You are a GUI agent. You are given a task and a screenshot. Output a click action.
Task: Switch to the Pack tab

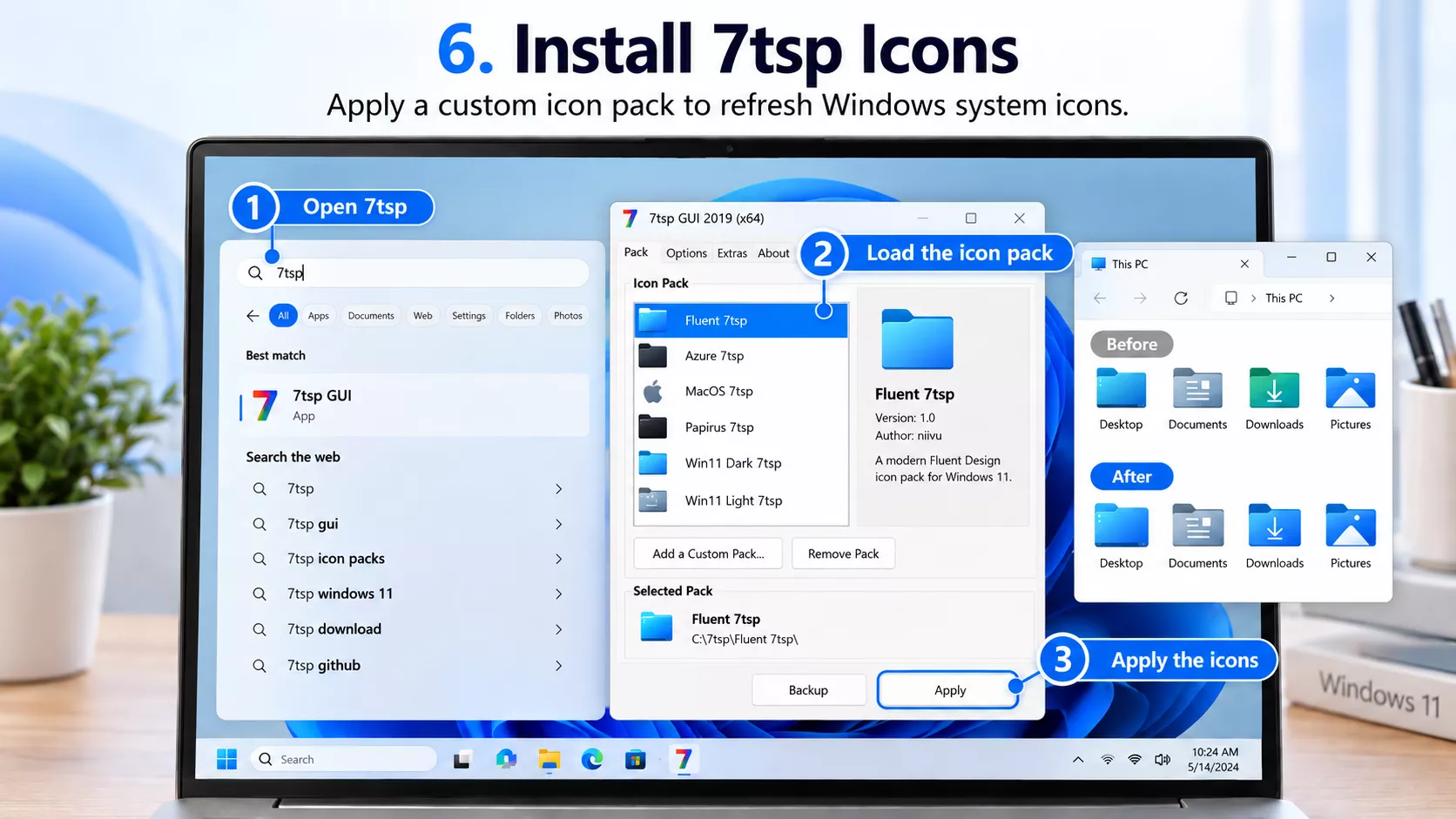tap(636, 252)
